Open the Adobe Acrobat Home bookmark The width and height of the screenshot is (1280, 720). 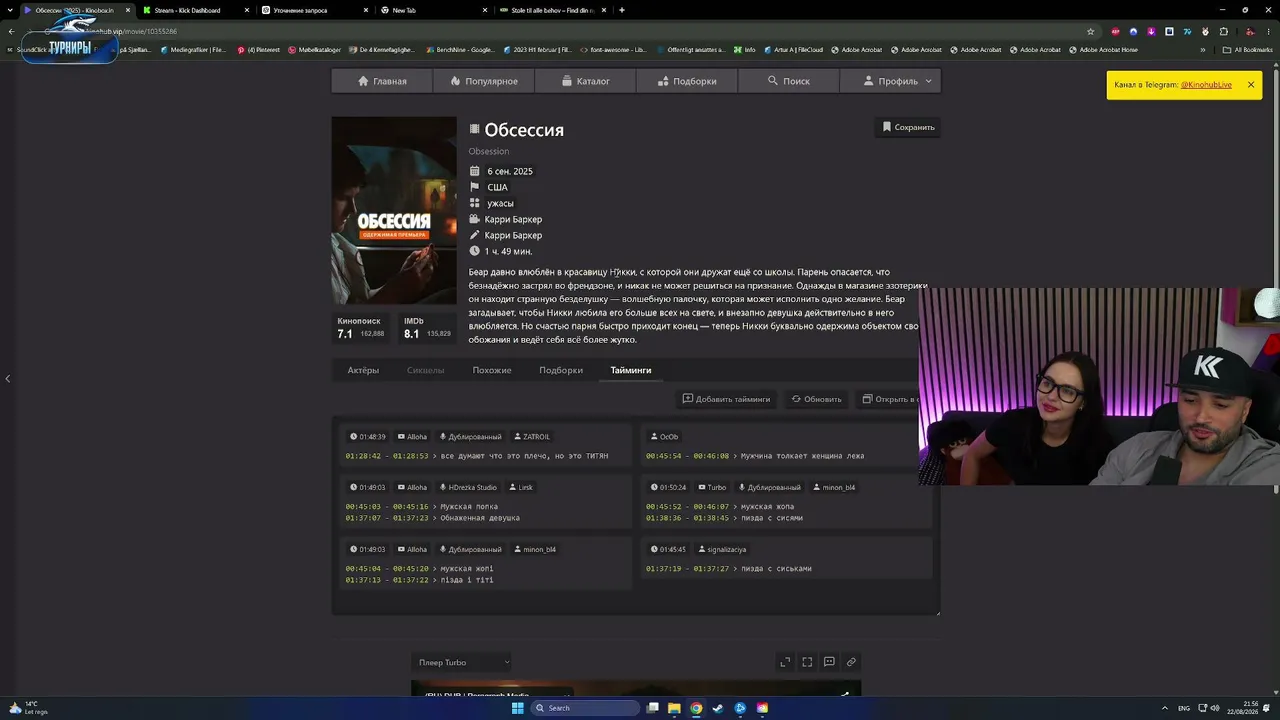click(x=1104, y=49)
